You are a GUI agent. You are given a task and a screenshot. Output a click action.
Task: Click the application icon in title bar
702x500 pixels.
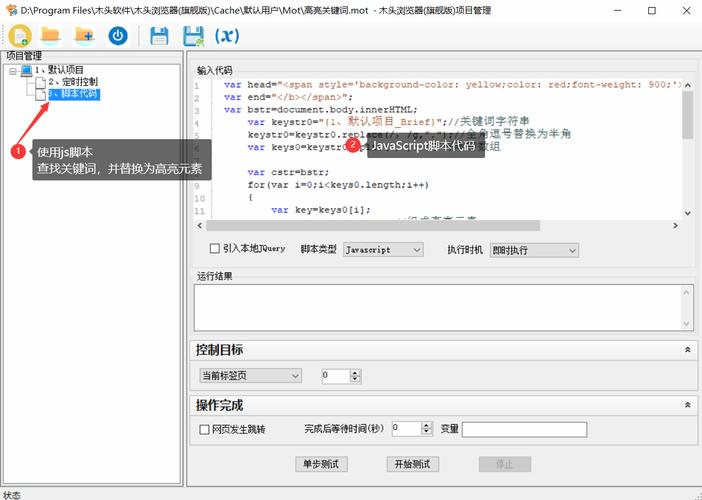[x=11, y=10]
